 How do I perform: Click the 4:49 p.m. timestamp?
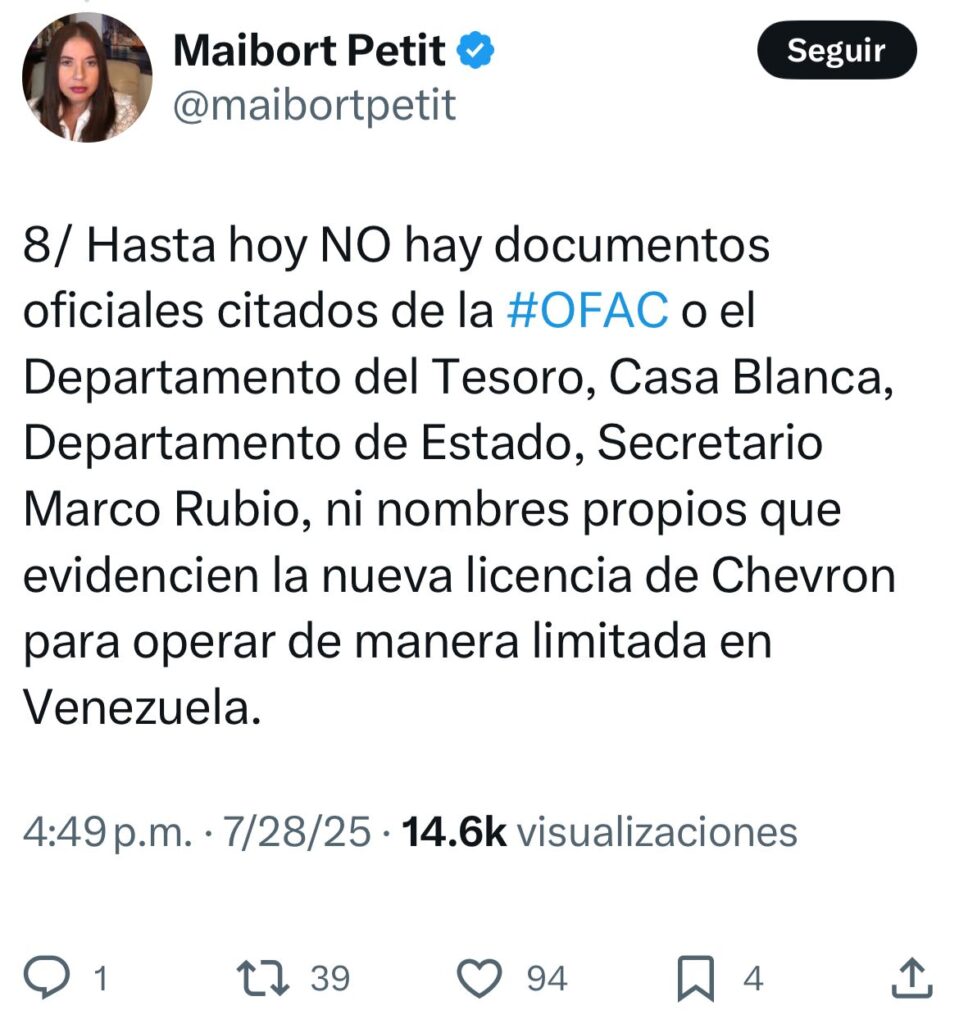pos(108,832)
